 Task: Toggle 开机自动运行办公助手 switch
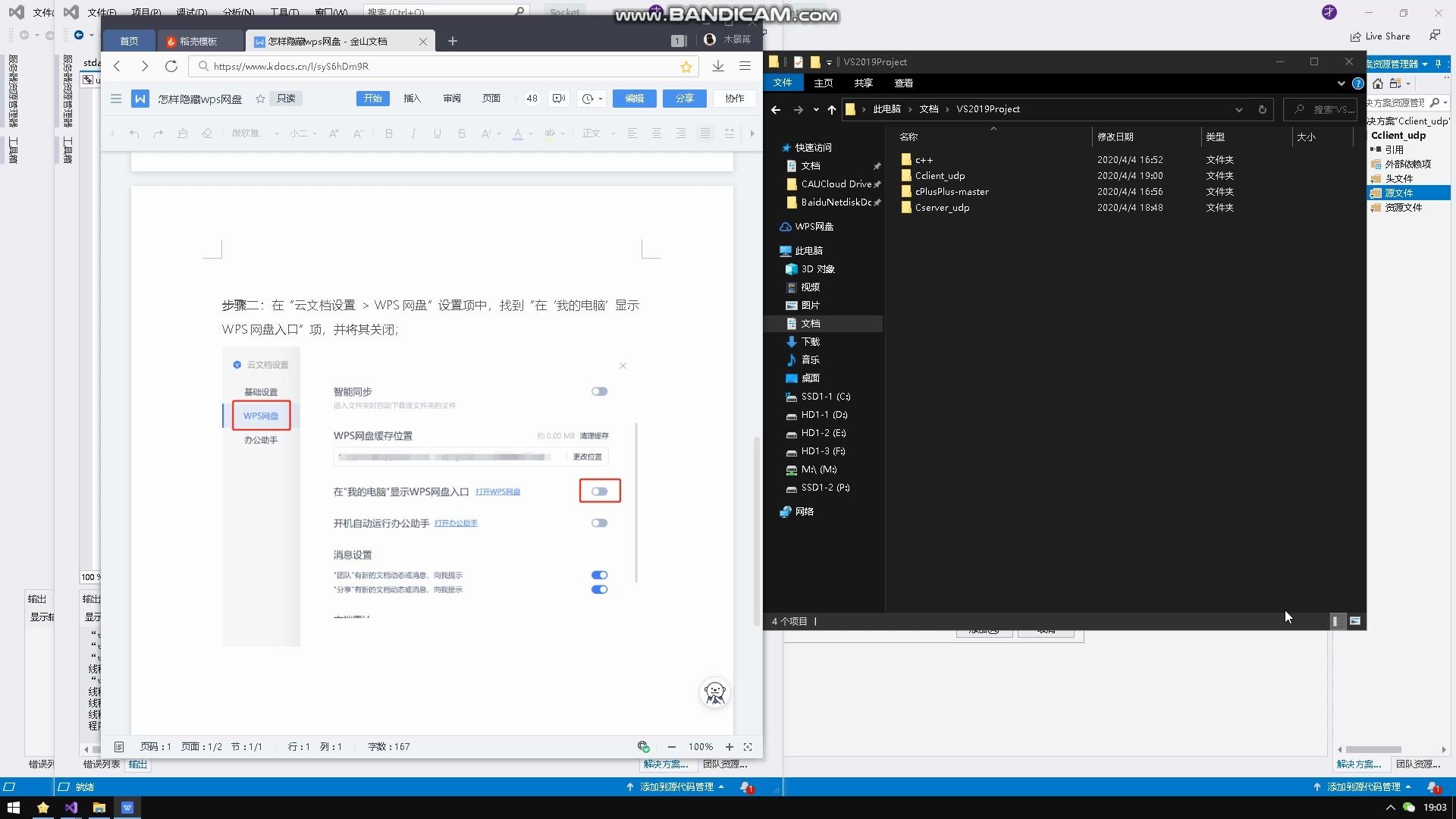coord(599,523)
